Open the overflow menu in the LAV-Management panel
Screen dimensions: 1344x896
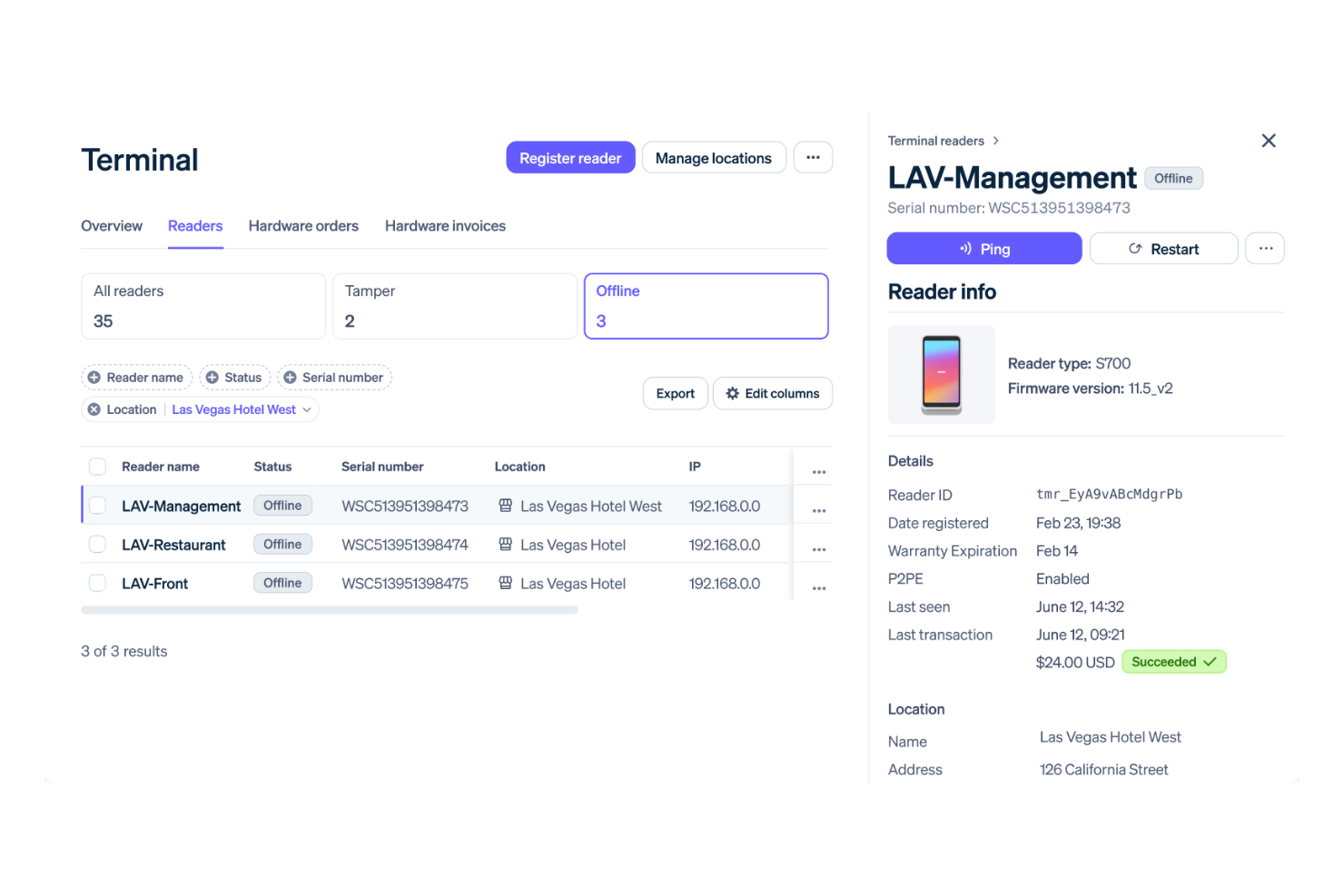1265,248
